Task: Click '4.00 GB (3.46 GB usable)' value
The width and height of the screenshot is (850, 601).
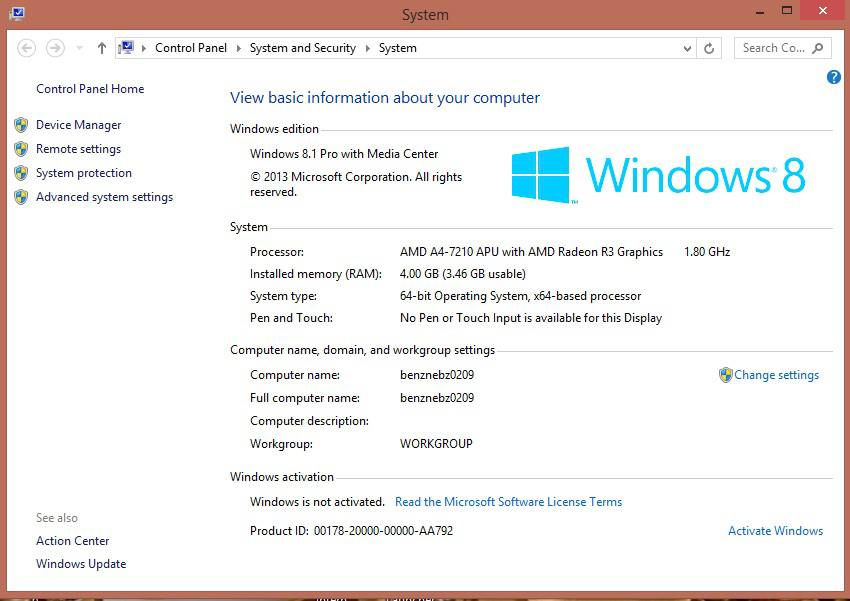Action: pyautogui.click(x=462, y=274)
